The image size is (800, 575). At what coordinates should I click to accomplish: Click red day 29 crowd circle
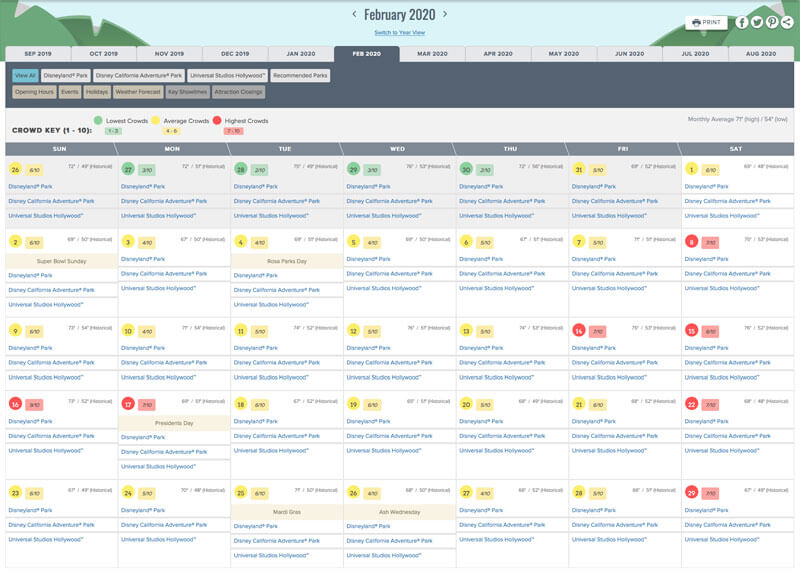click(x=691, y=493)
